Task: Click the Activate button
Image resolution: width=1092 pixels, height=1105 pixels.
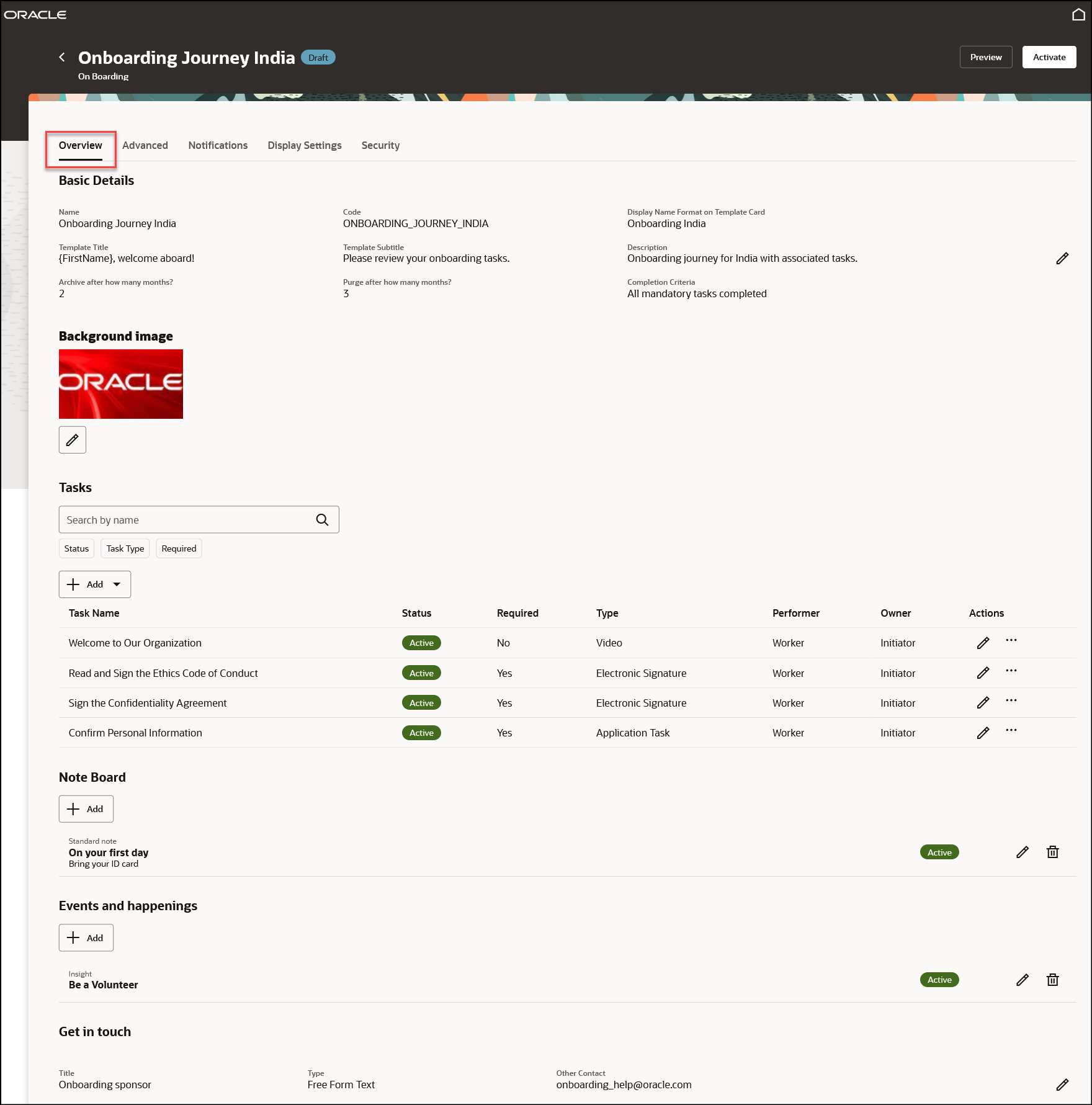Action: tap(1049, 57)
